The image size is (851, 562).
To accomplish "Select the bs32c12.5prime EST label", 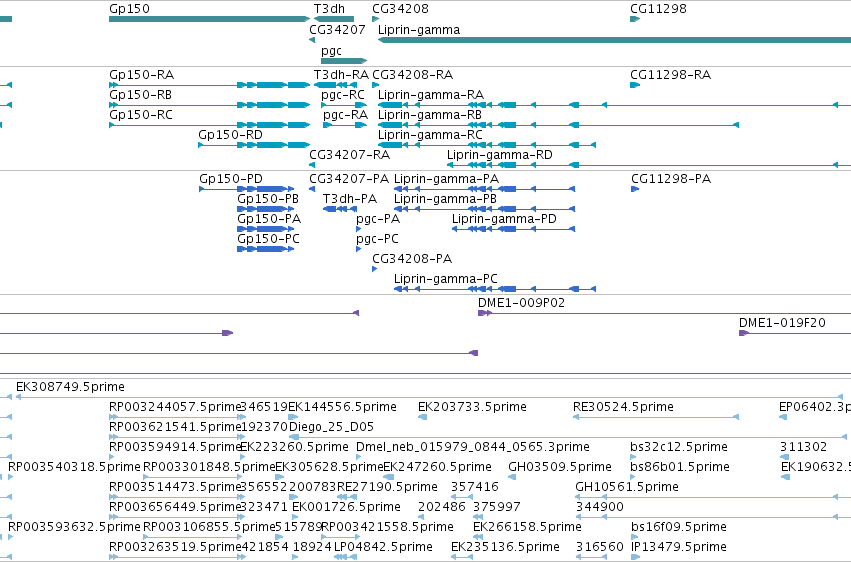I will coord(679,447).
